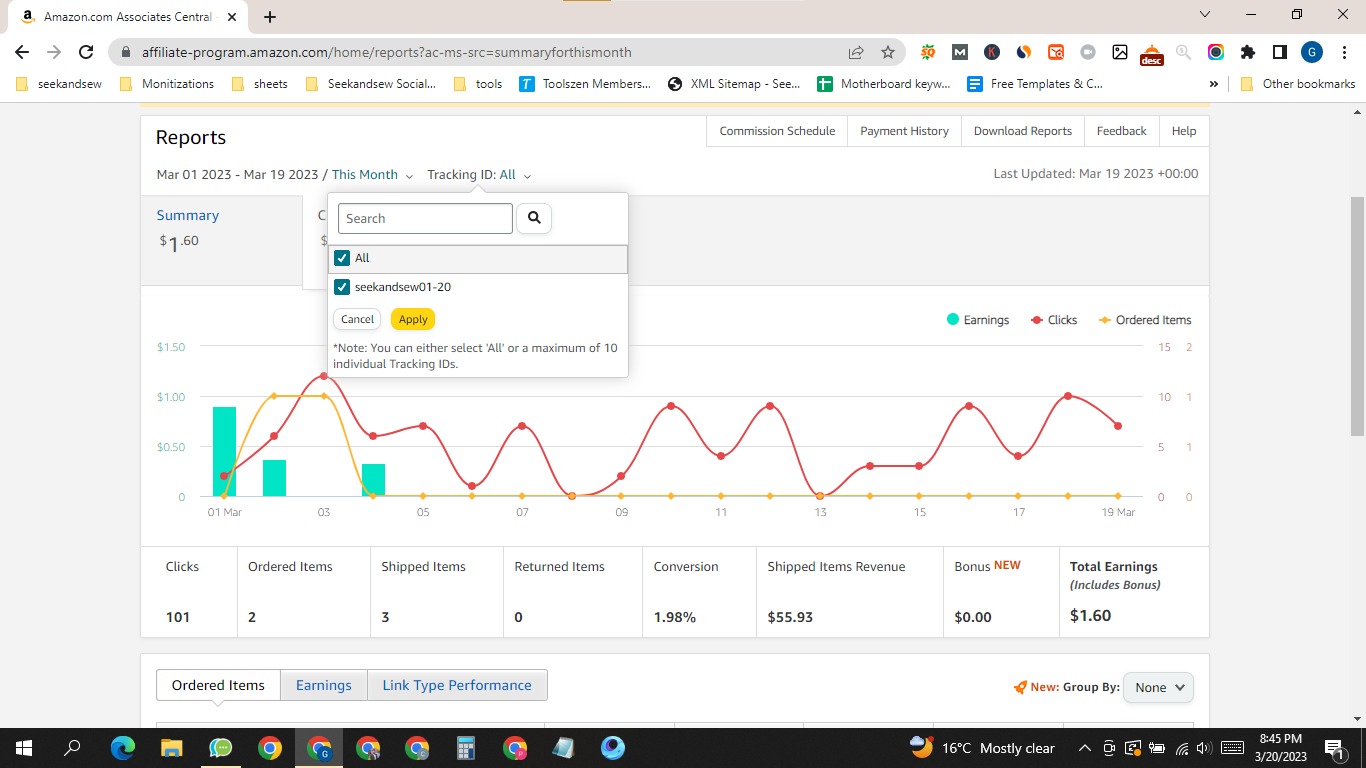Open the share page icon in address bar
The image size is (1366, 768).
(x=856, y=52)
